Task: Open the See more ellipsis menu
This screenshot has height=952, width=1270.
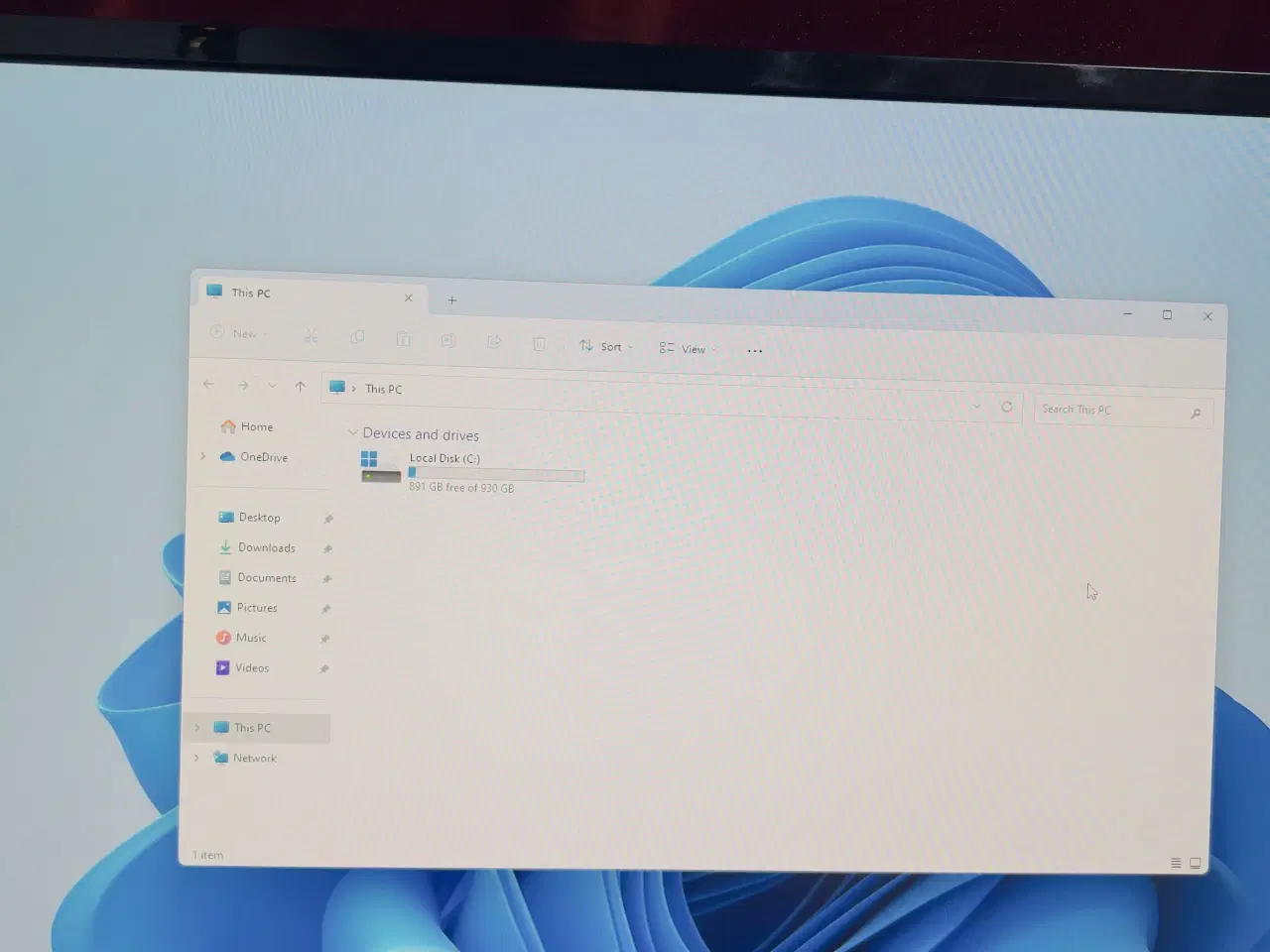Action: click(x=754, y=350)
